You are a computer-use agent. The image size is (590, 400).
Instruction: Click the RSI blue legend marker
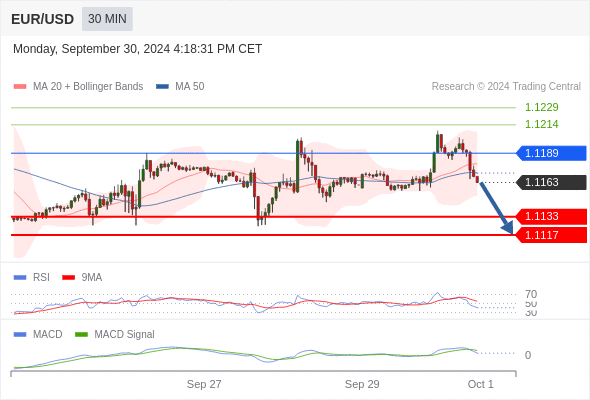coord(20,278)
